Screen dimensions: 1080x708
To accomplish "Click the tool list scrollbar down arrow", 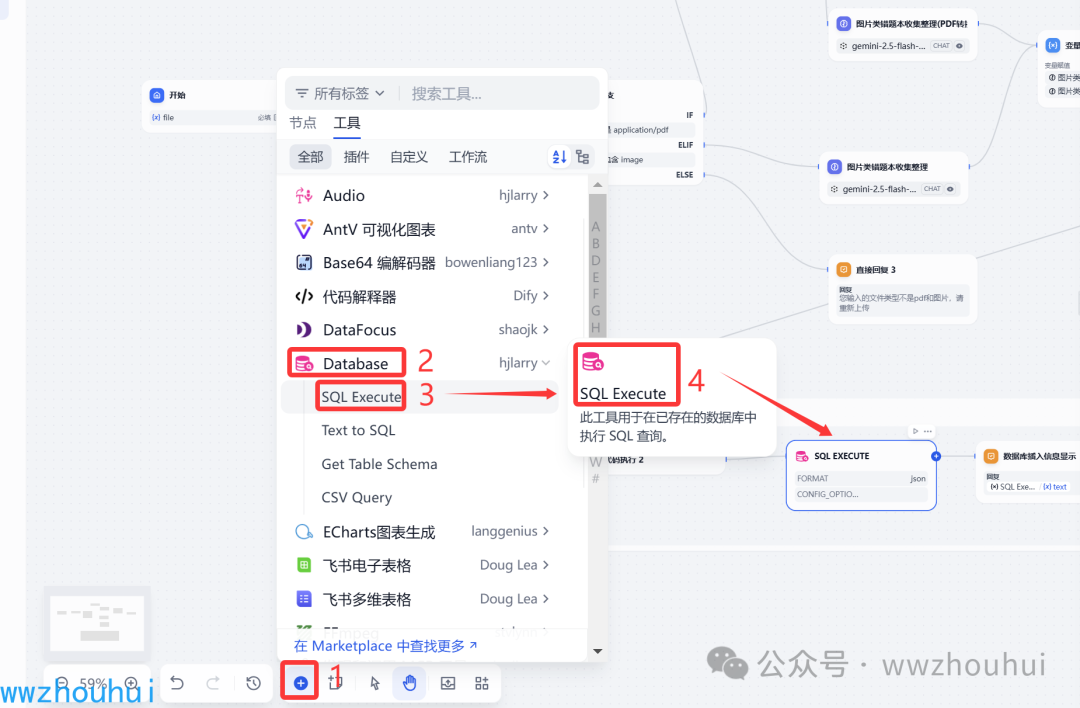I will [597, 651].
